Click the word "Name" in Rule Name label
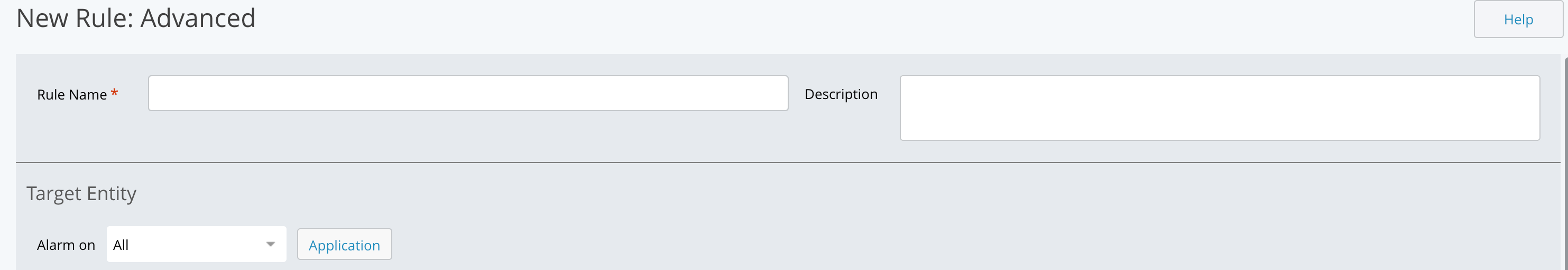Image resolution: width=1568 pixels, height=270 pixels. pos(88,94)
